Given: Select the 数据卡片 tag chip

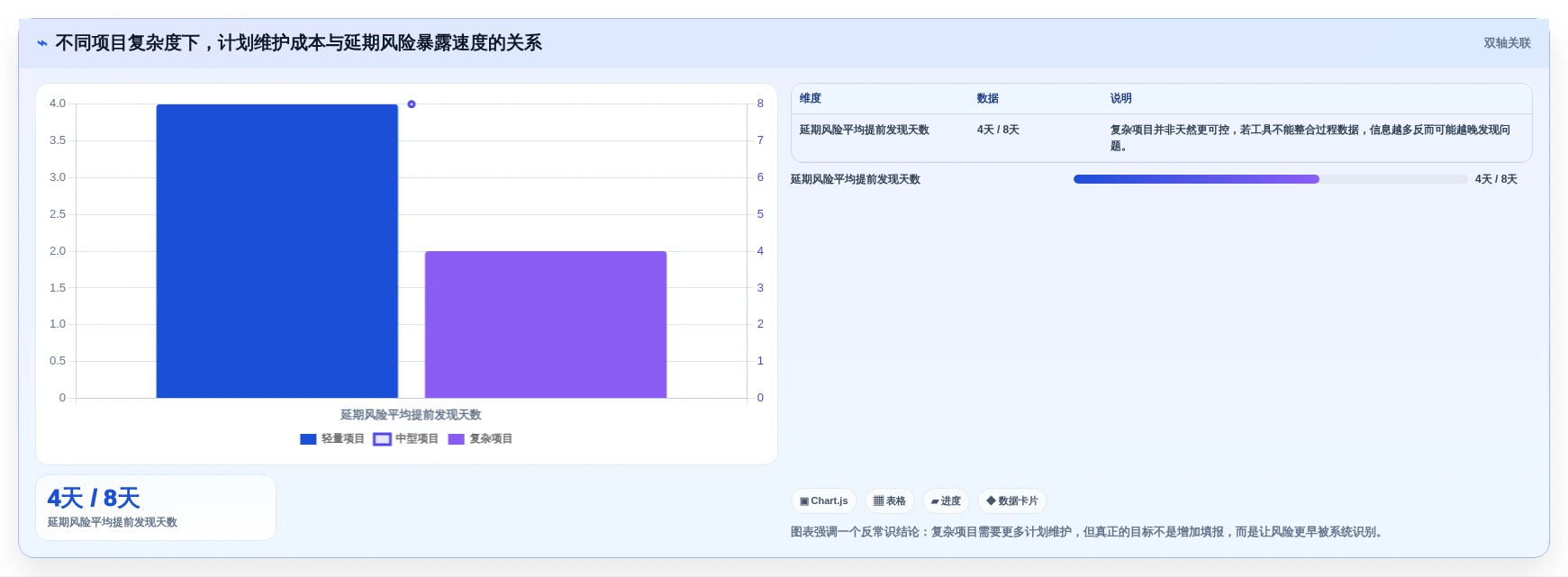Looking at the screenshot, I should 1012,501.
